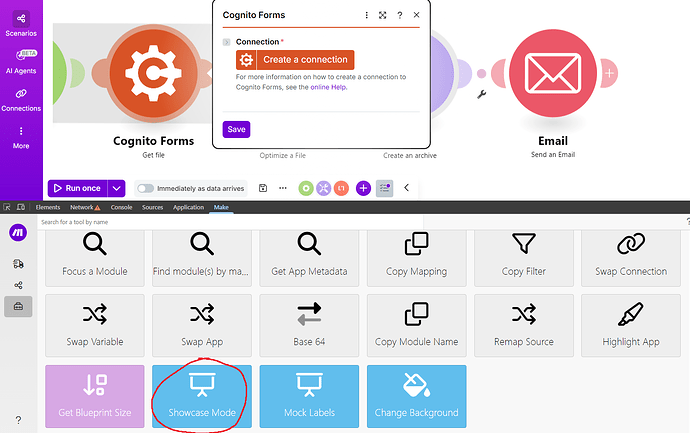Switch to the Make DevTools tab
The height and width of the screenshot is (433, 690).
point(221,207)
